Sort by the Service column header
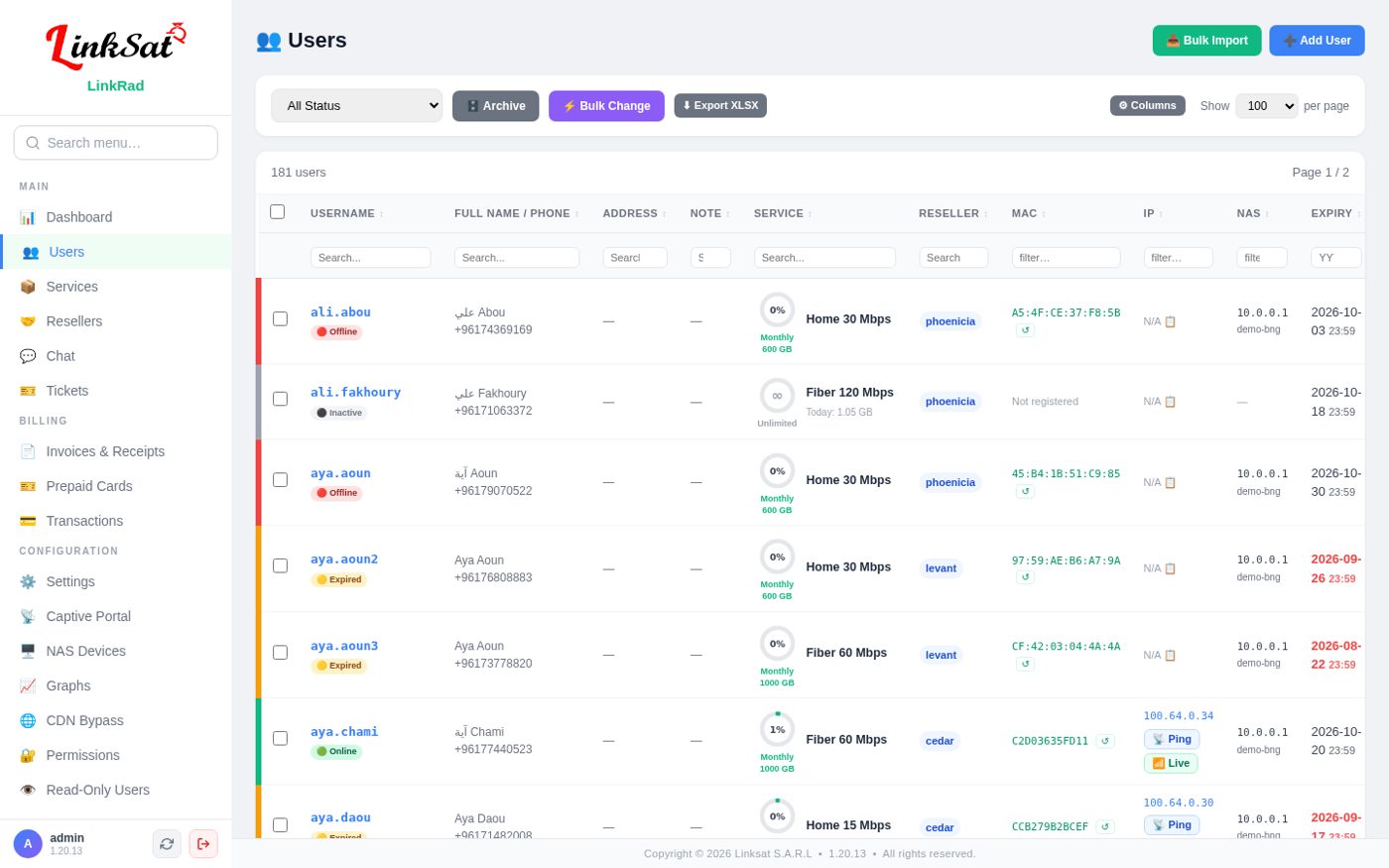The width and height of the screenshot is (1389, 868). (783, 213)
